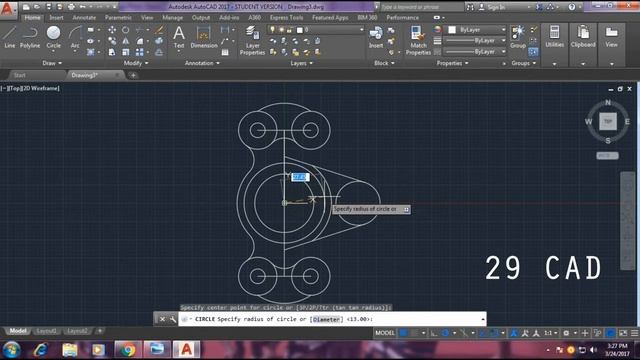
Task: Switch to the Layout1 tab
Action: 47,331
